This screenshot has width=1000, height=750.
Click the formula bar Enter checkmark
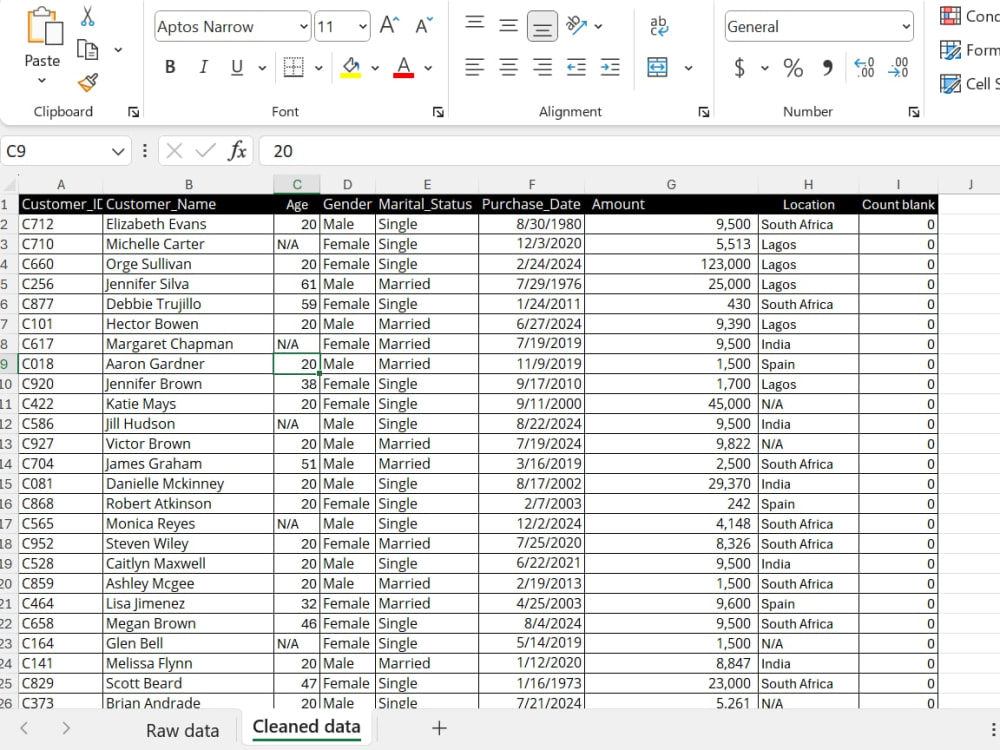coord(205,151)
